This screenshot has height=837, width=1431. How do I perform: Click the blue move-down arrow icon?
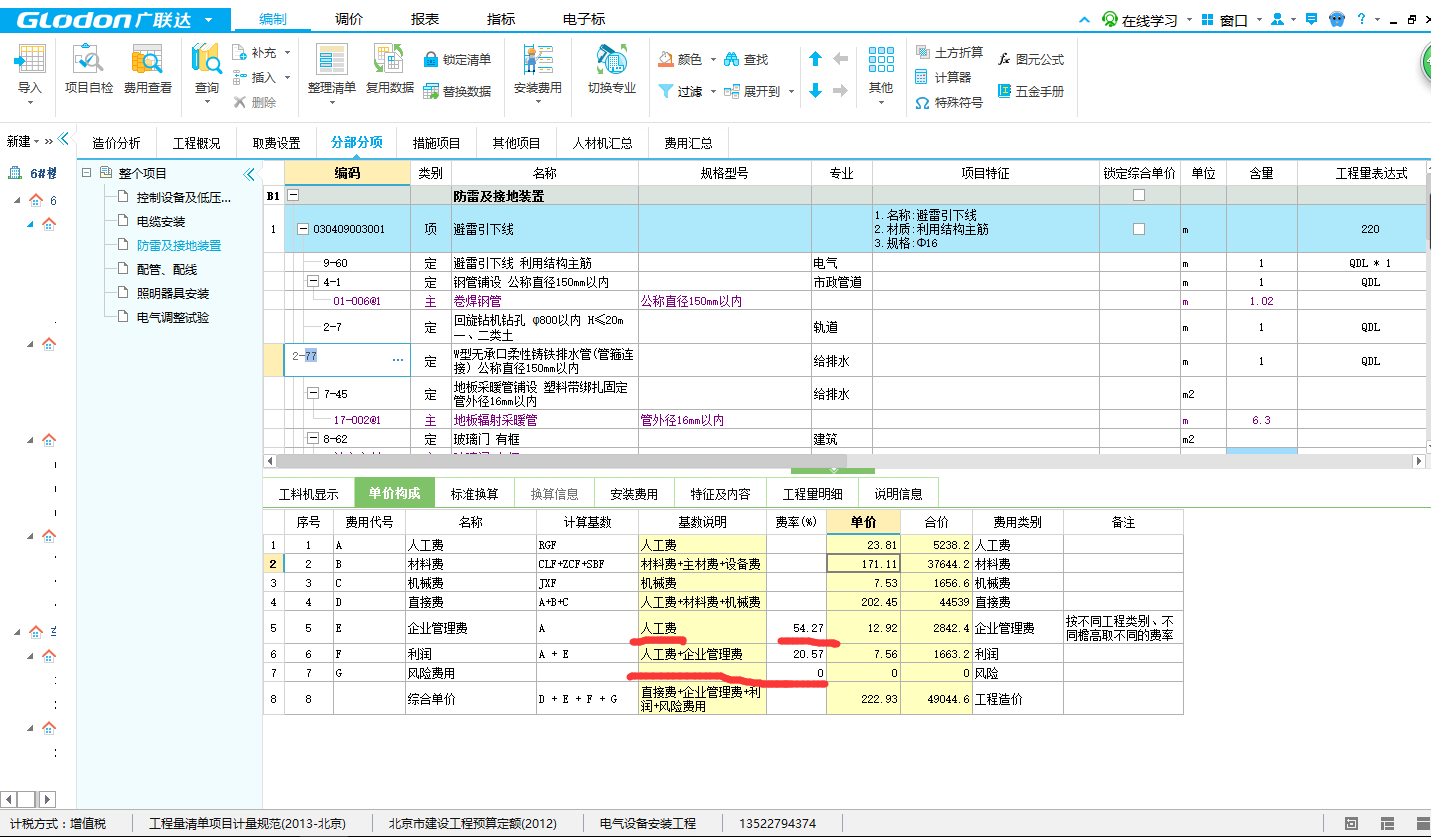[815, 90]
